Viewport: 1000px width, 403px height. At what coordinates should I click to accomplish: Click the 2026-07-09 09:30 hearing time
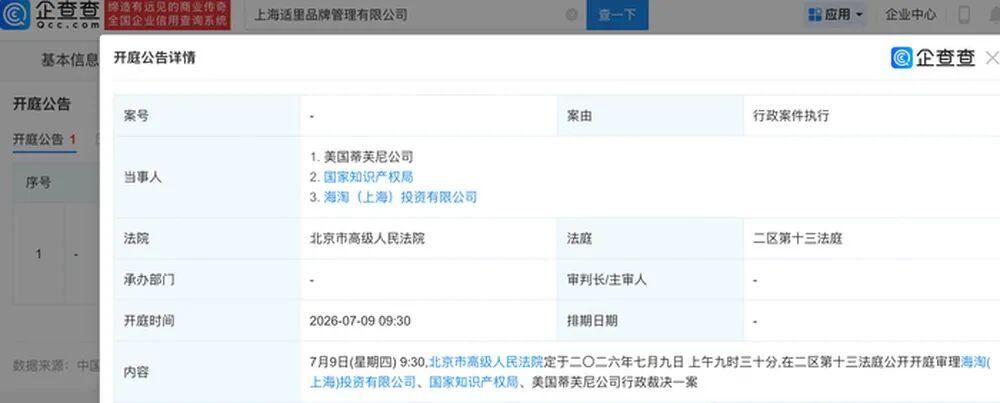click(x=360, y=321)
